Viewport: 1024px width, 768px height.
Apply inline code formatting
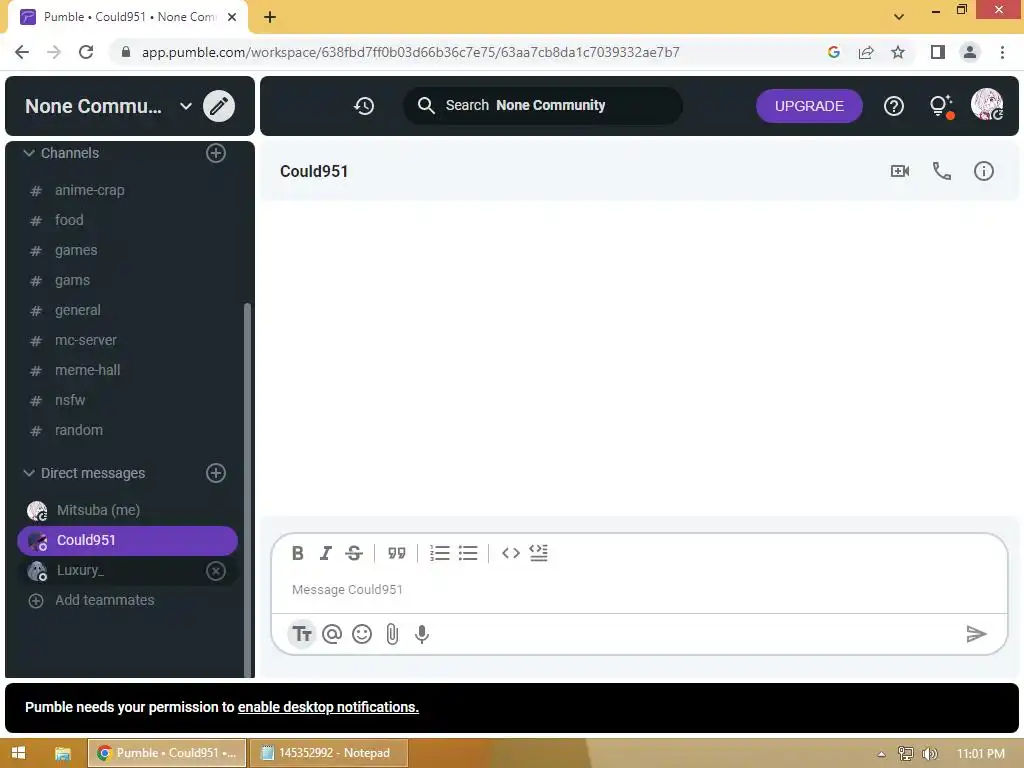tap(511, 553)
